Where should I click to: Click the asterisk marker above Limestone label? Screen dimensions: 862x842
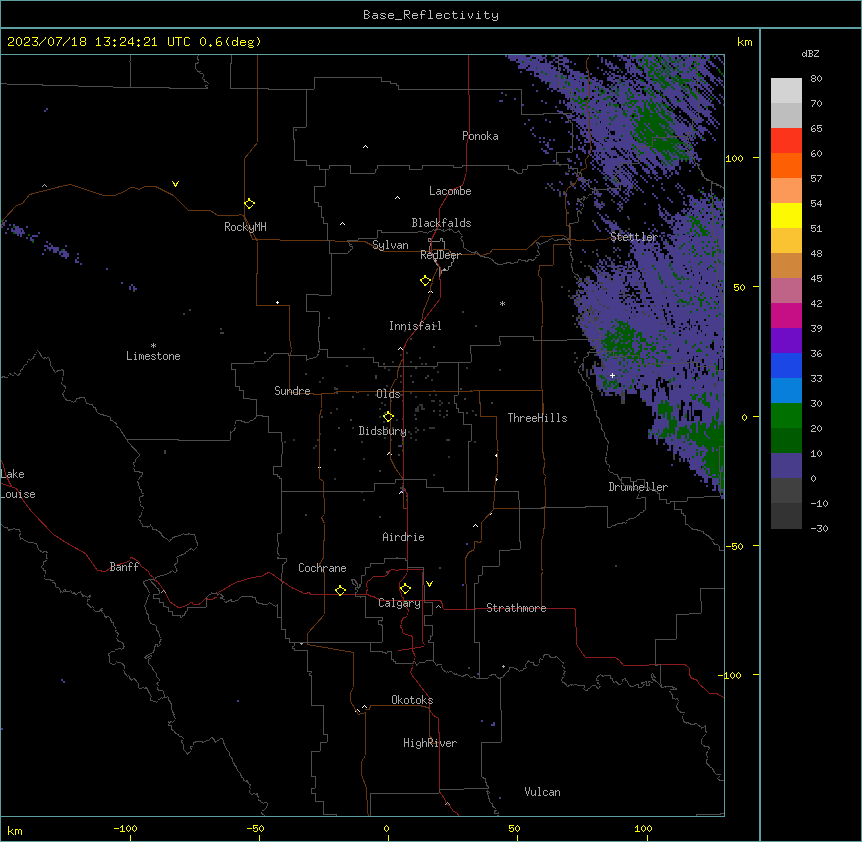153,346
